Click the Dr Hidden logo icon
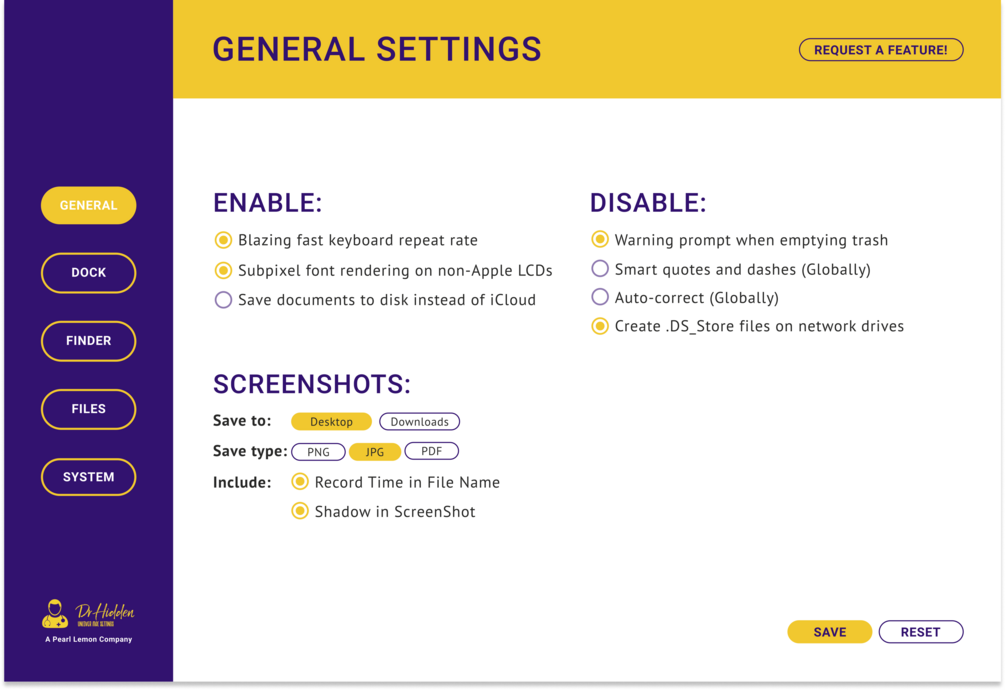1005x690 pixels. click(56, 613)
